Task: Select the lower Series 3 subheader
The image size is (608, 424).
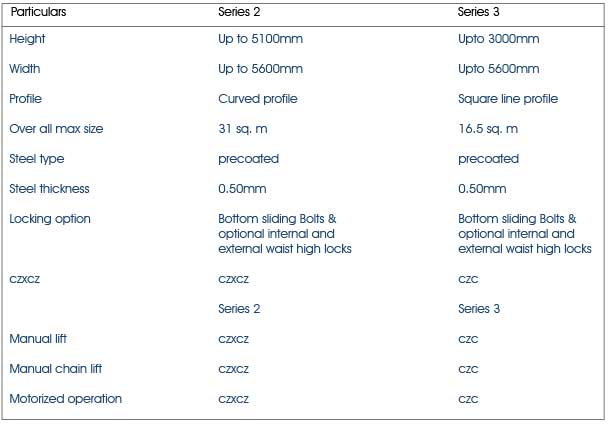Action: (479, 309)
